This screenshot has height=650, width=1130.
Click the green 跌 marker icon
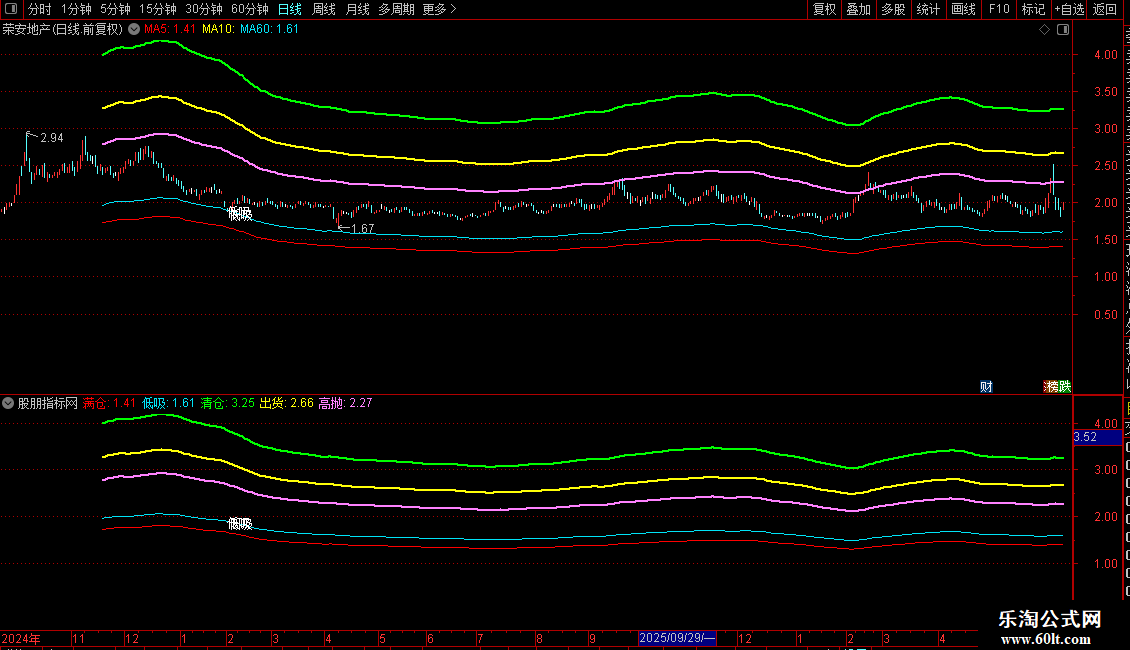click(1064, 387)
